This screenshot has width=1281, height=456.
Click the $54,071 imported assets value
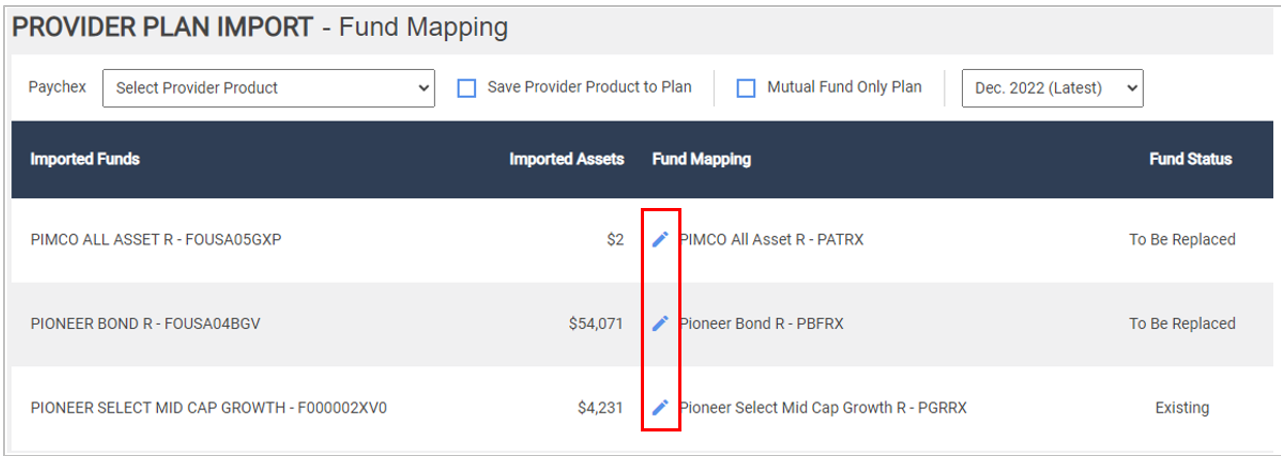594,324
